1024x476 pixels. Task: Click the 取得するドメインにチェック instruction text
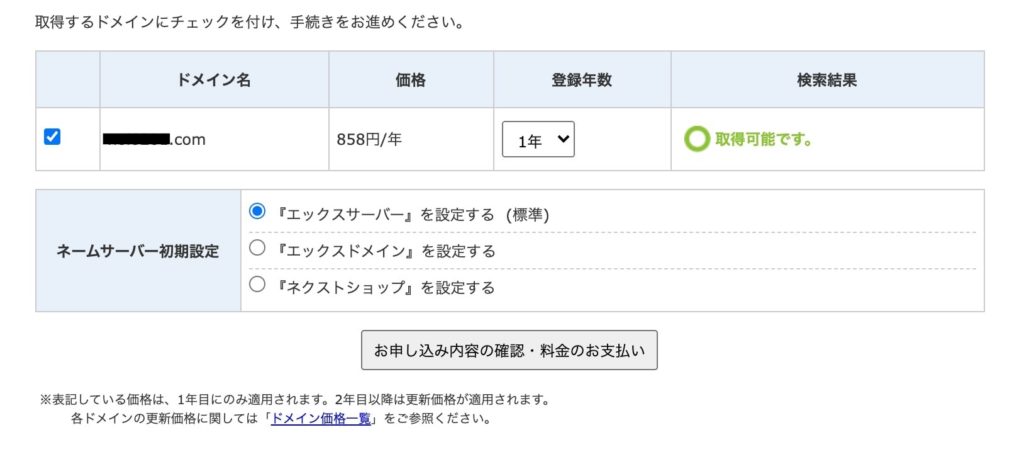[x=250, y=21]
